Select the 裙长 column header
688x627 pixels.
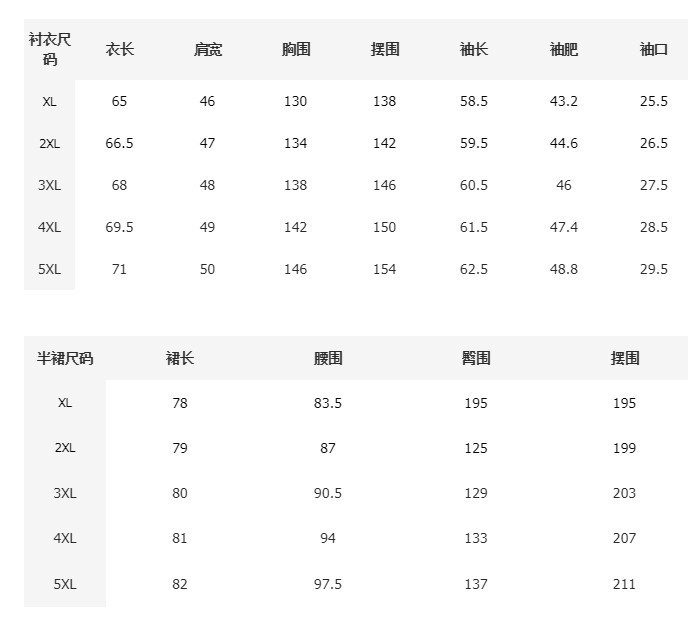tap(180, 358)
